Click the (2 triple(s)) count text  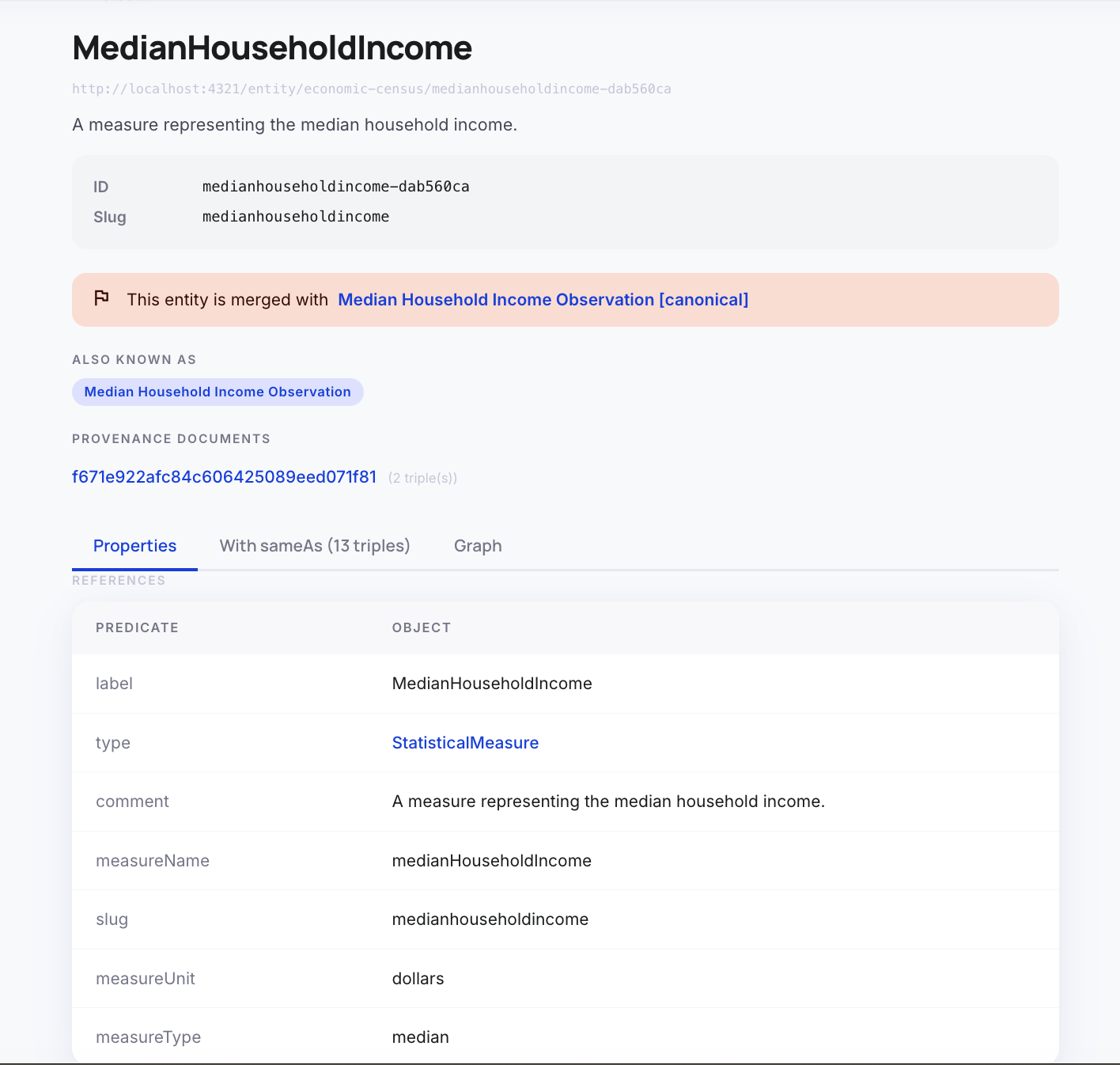(422, 478)
